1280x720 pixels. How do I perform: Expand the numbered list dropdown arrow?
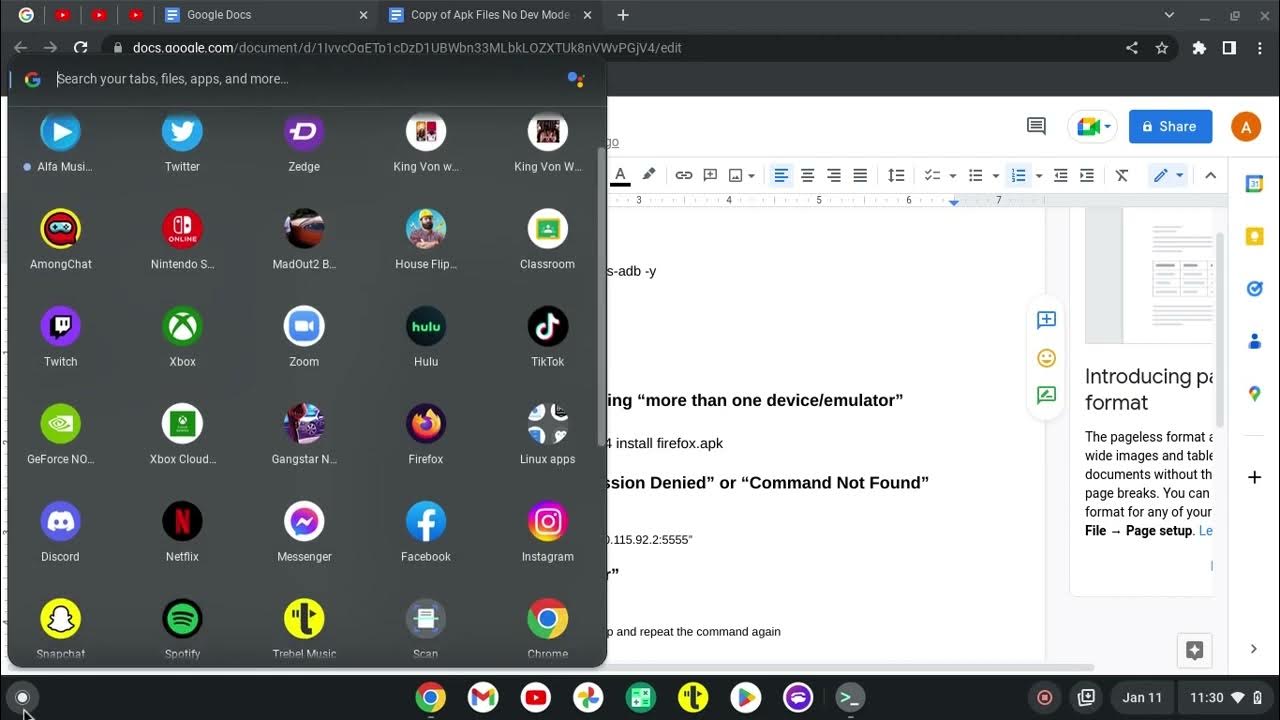point(1039,176)
